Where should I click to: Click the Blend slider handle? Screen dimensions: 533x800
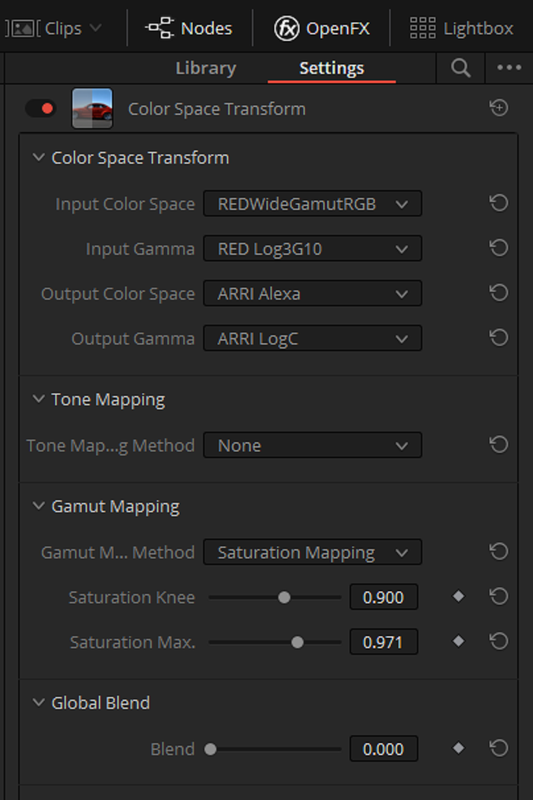[210, 749]
